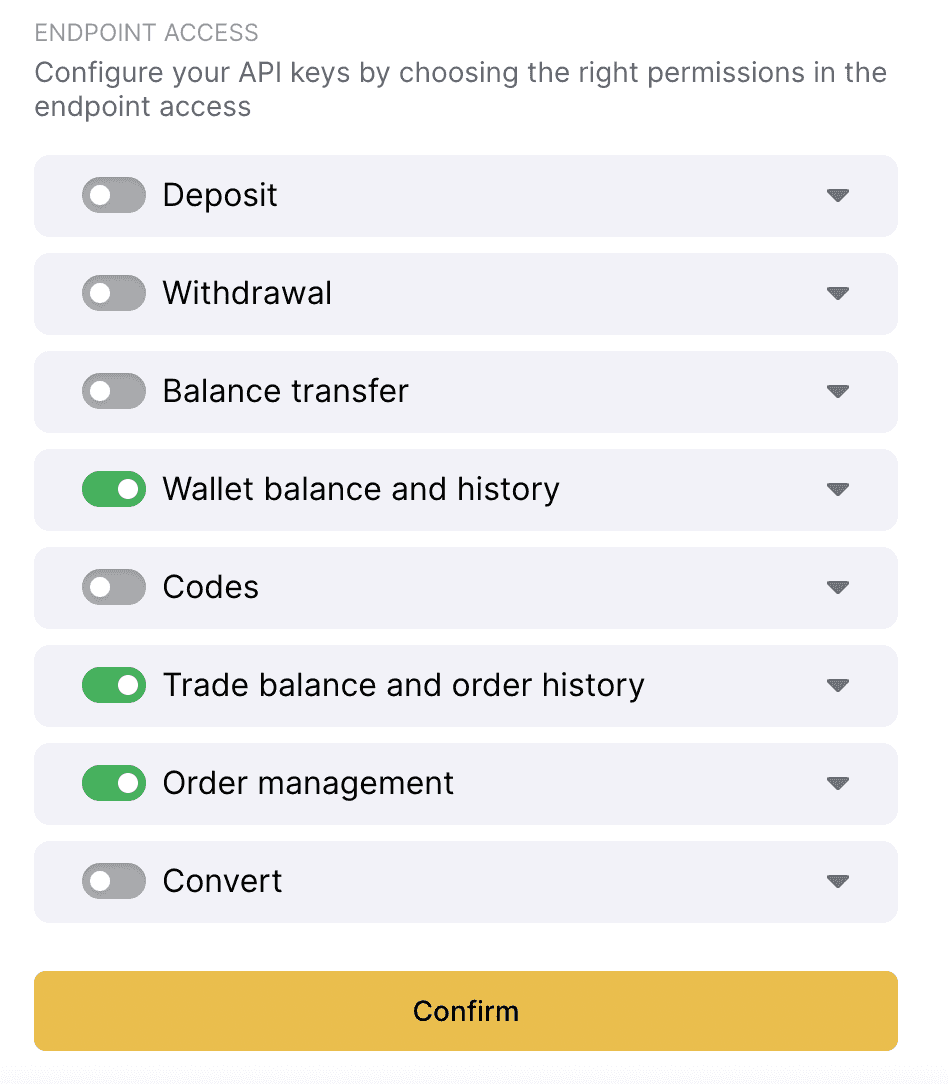Screen dimensions: 948x1084
Task: Expand the Withdrawal dropdown arrow
Action: click(x=837, y=294)
